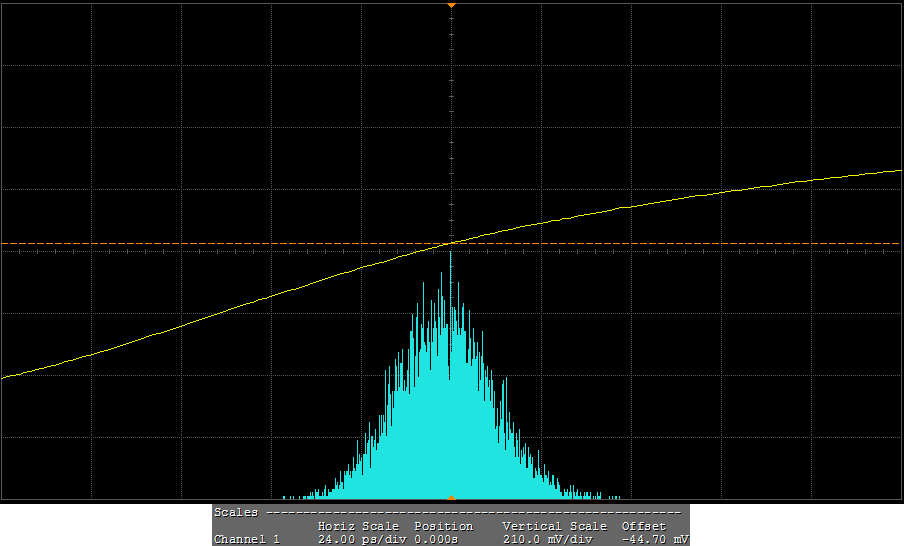Click the cyan histogram peak
The image size is (904, 546).
tap(451, 256)
